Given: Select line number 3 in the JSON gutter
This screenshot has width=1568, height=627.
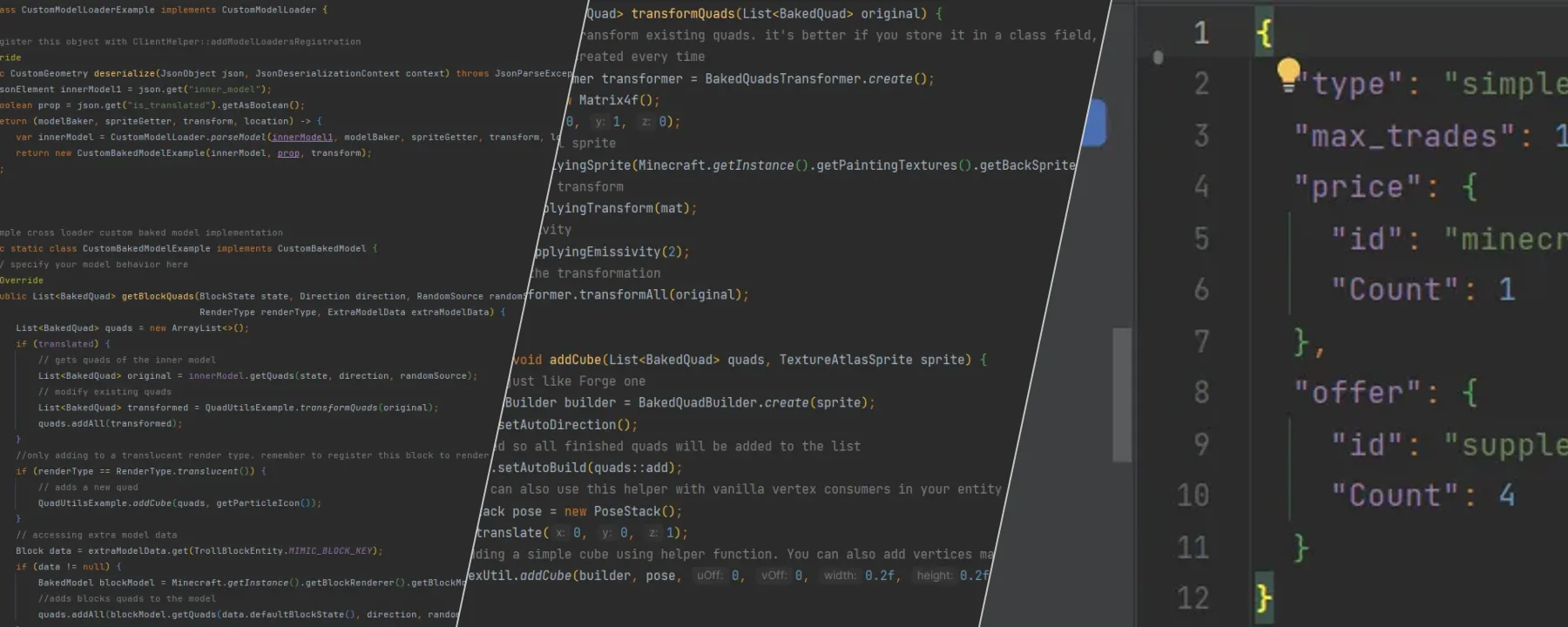Looking at the screenshot, I should (x=1202, y=136).
